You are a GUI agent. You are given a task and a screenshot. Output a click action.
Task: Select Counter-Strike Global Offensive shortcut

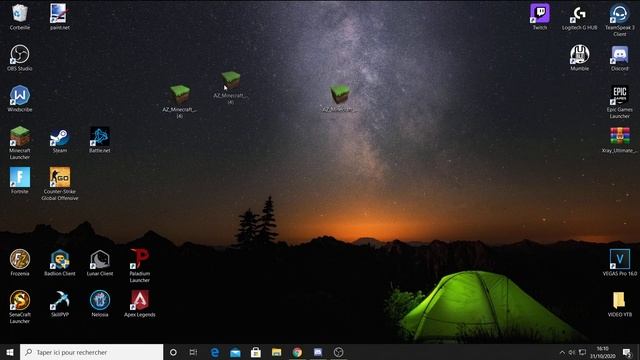[60, 184]
